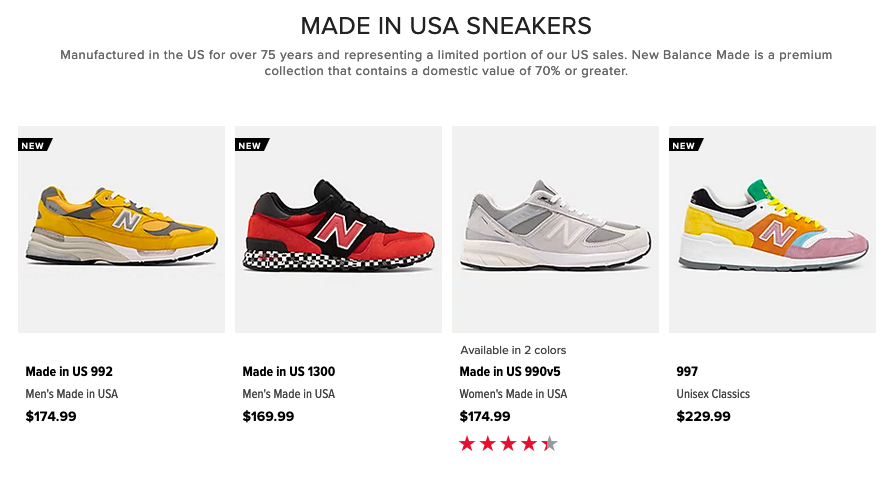The image size is (886, 479).
Task: Click the NEW badge on the 997 sneaker
Action: coord(685,145)
